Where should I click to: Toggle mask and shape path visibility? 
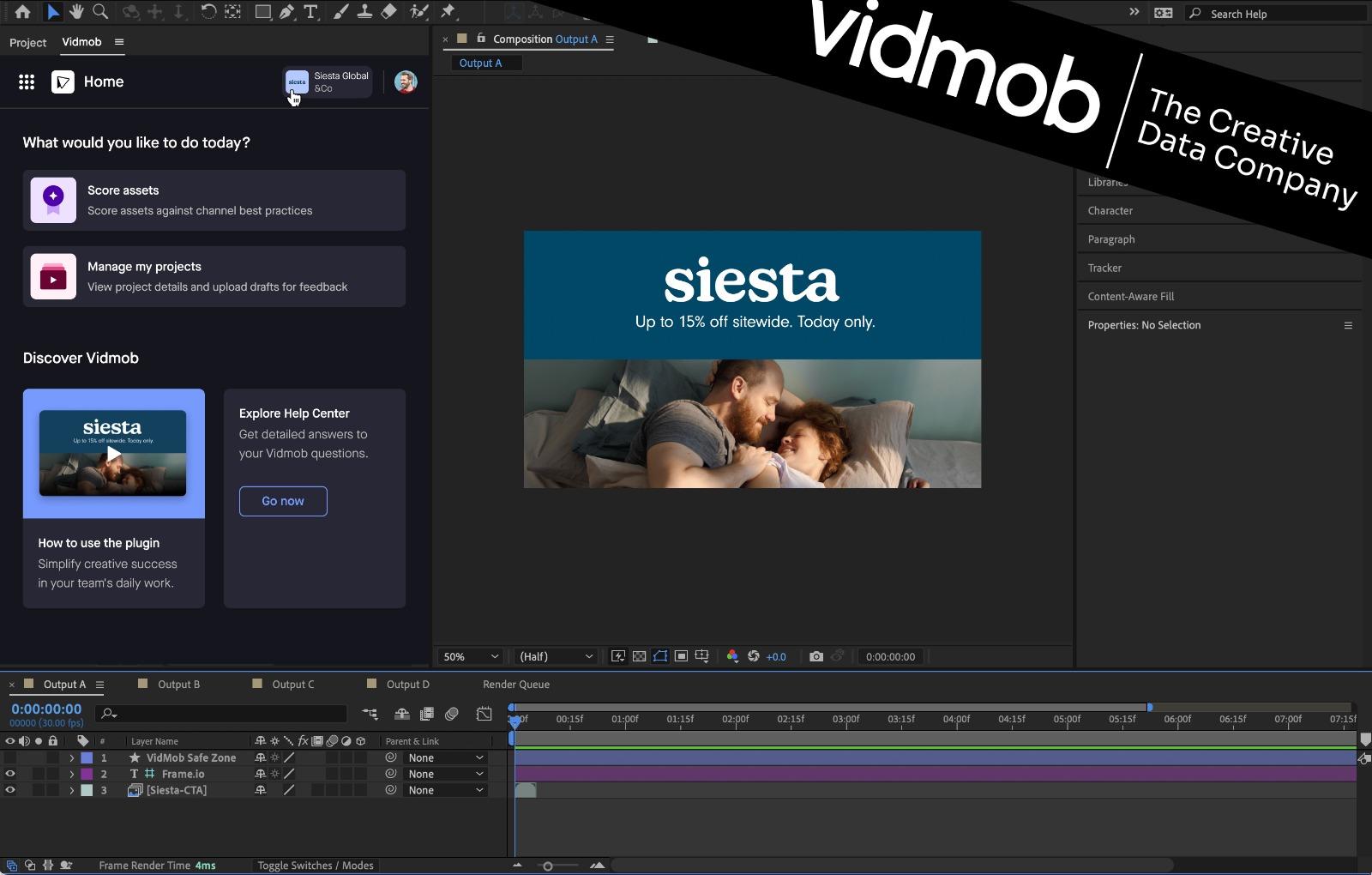660,656
